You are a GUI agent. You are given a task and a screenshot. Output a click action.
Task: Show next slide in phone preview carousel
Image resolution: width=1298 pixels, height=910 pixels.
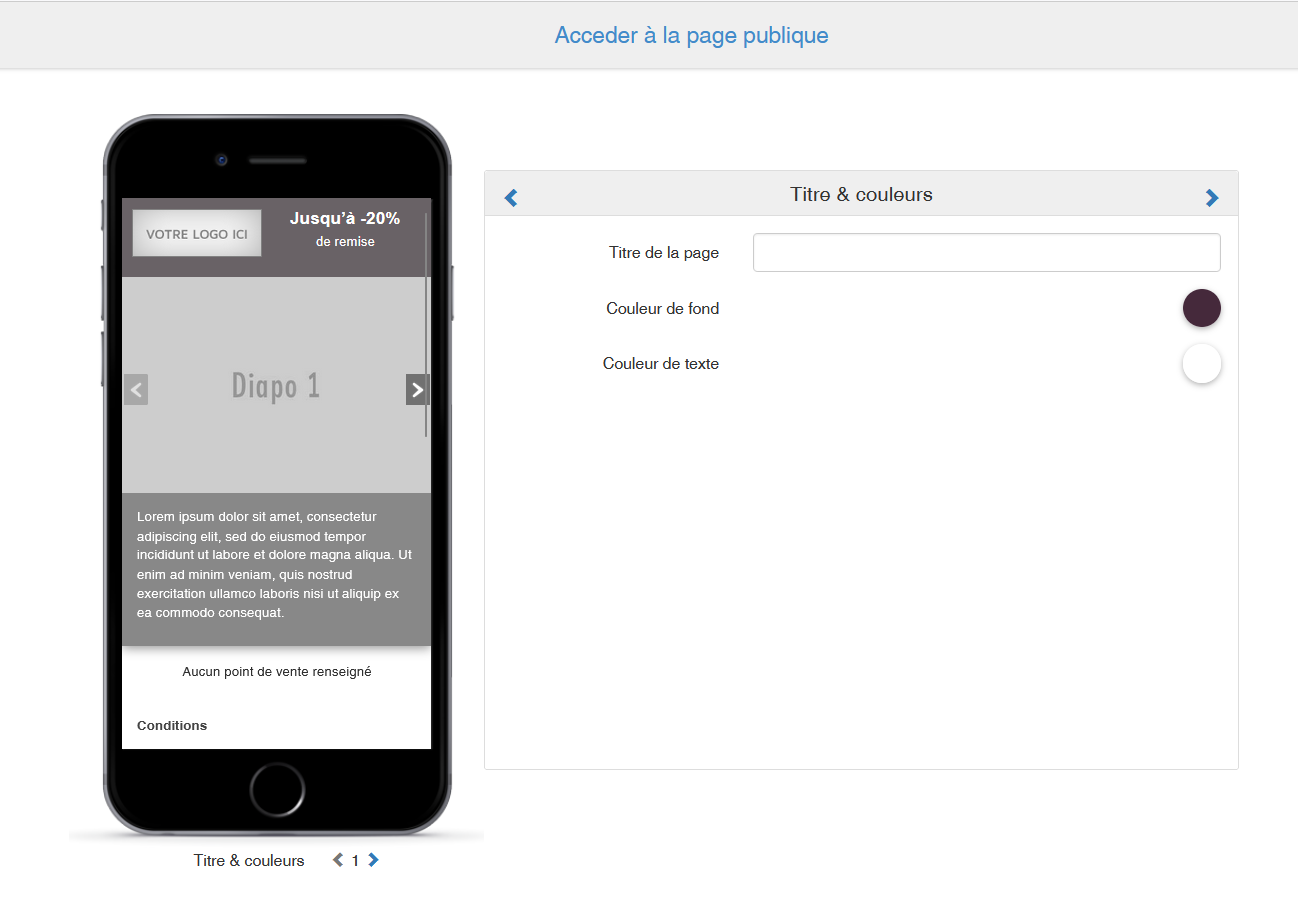[x=418, y=389]
